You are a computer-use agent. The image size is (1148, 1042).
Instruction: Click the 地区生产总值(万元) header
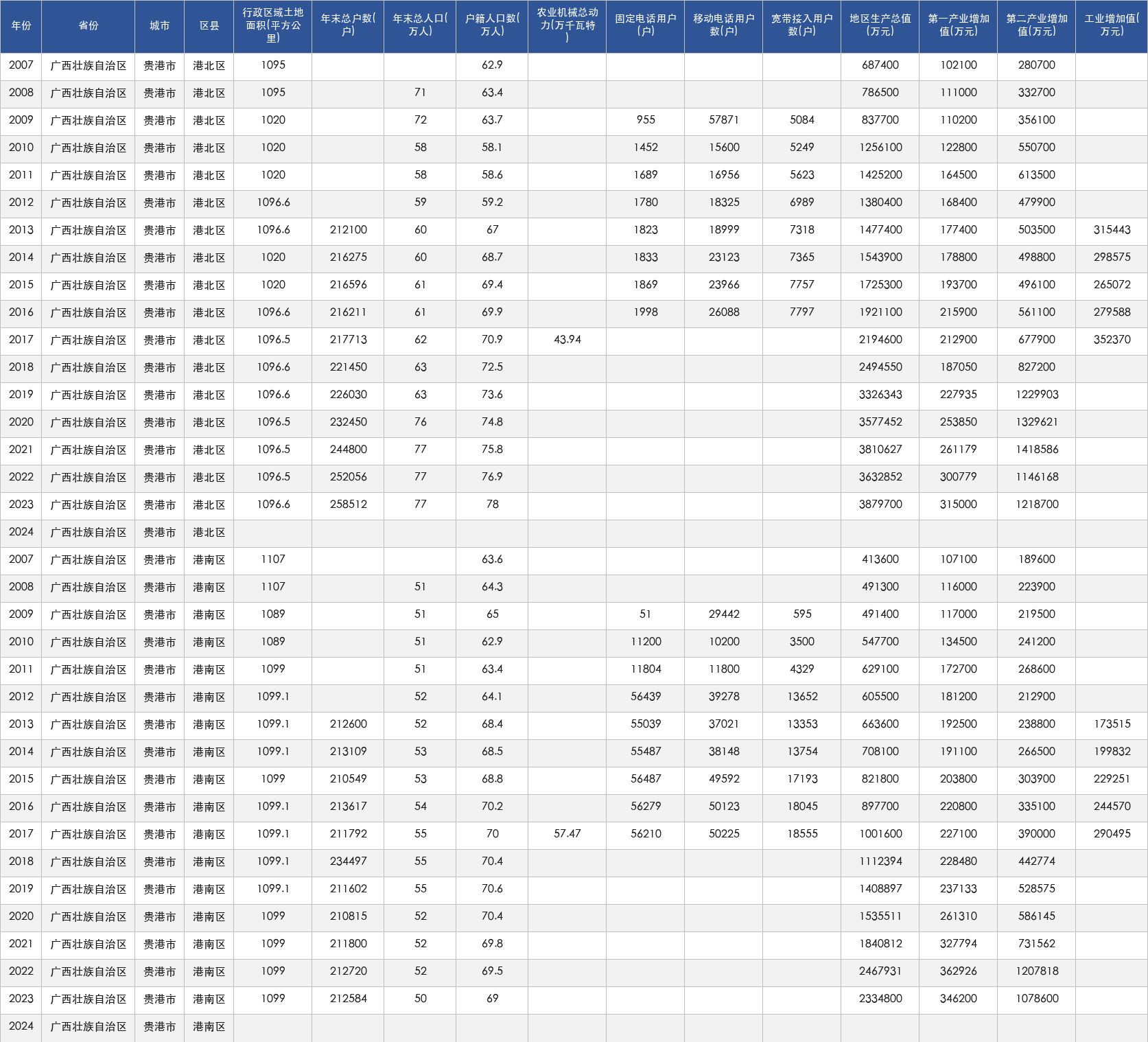tap(880, 26)
